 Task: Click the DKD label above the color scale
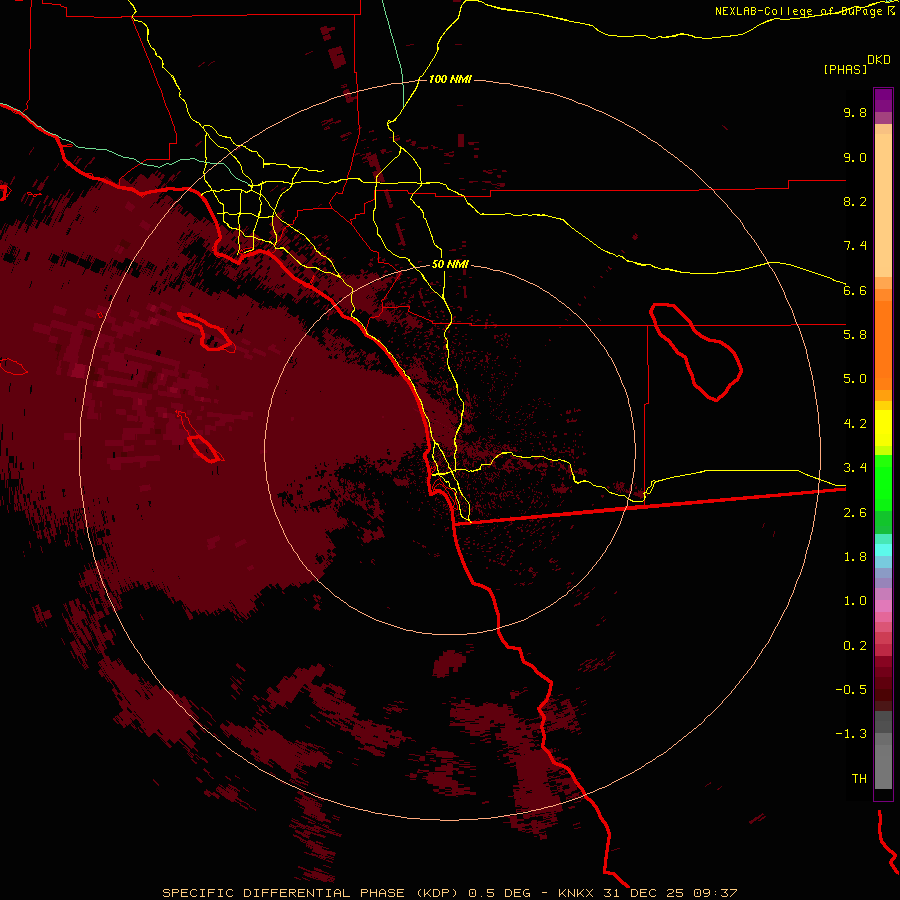879,60
